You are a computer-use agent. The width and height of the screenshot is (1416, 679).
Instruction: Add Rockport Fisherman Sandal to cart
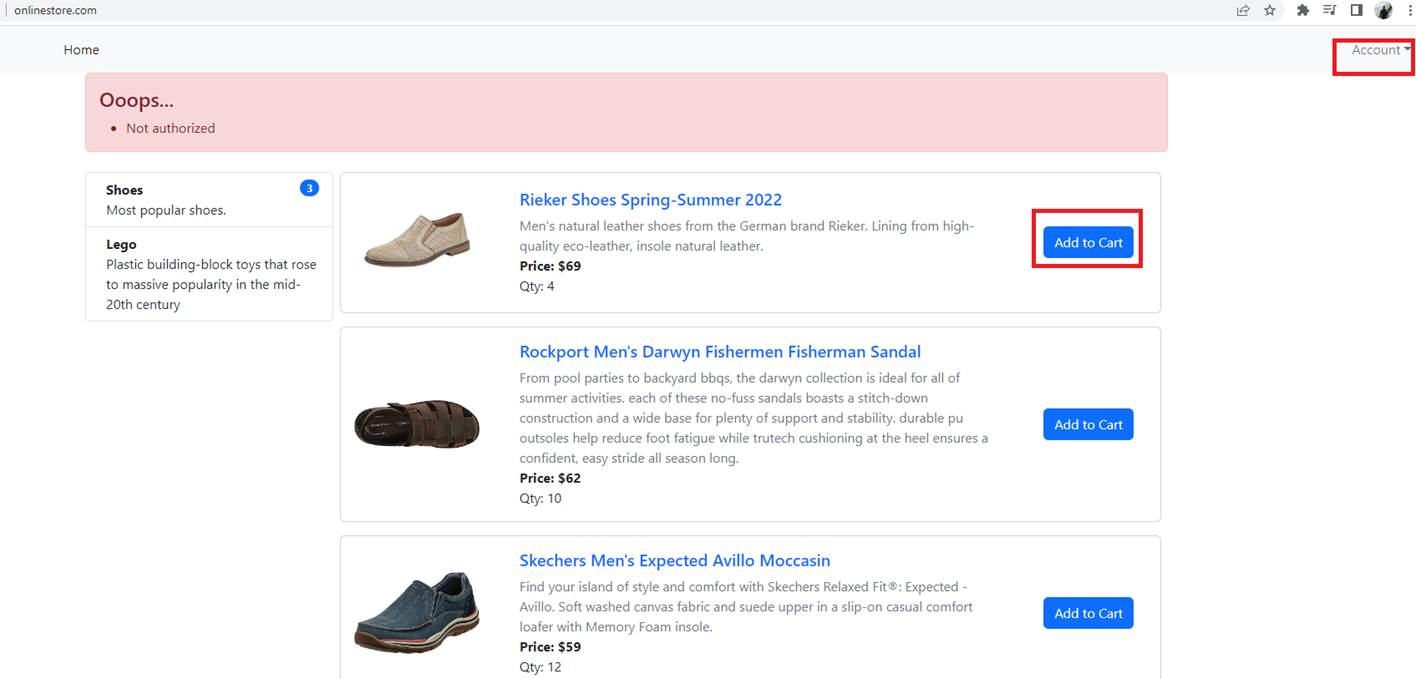pyautogui.click(x=1088, y=425)
